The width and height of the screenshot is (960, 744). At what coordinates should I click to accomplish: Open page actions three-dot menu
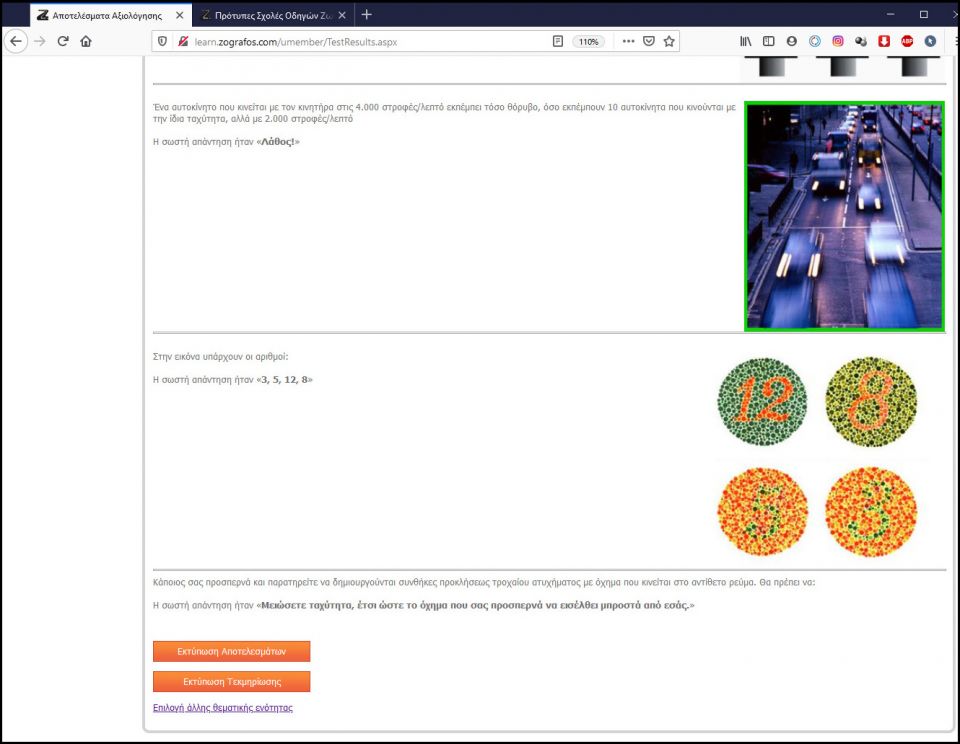click(x=627, y=41)
